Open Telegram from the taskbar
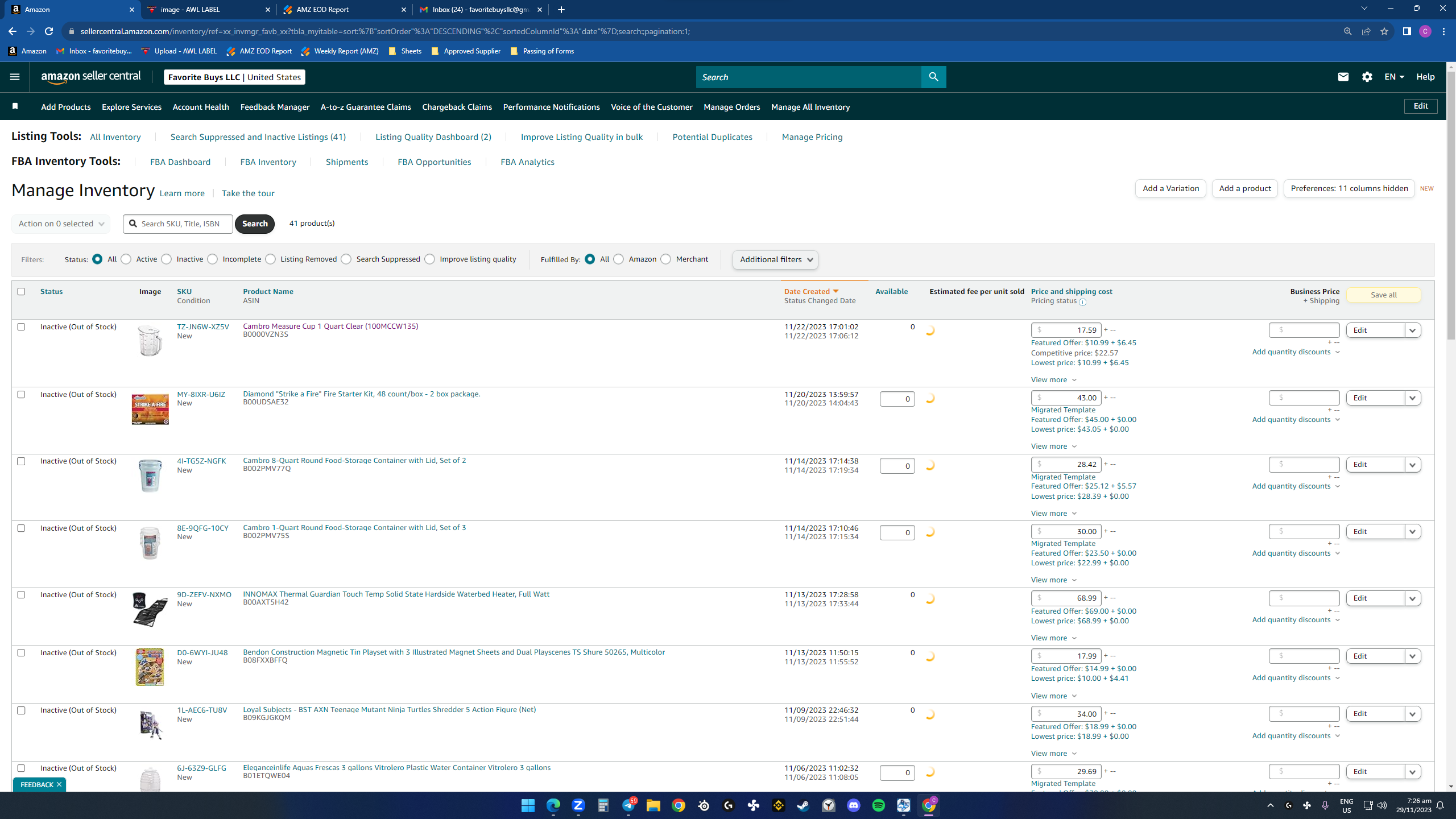Viewport: 1456px width, 819px height. click(628, 805)
